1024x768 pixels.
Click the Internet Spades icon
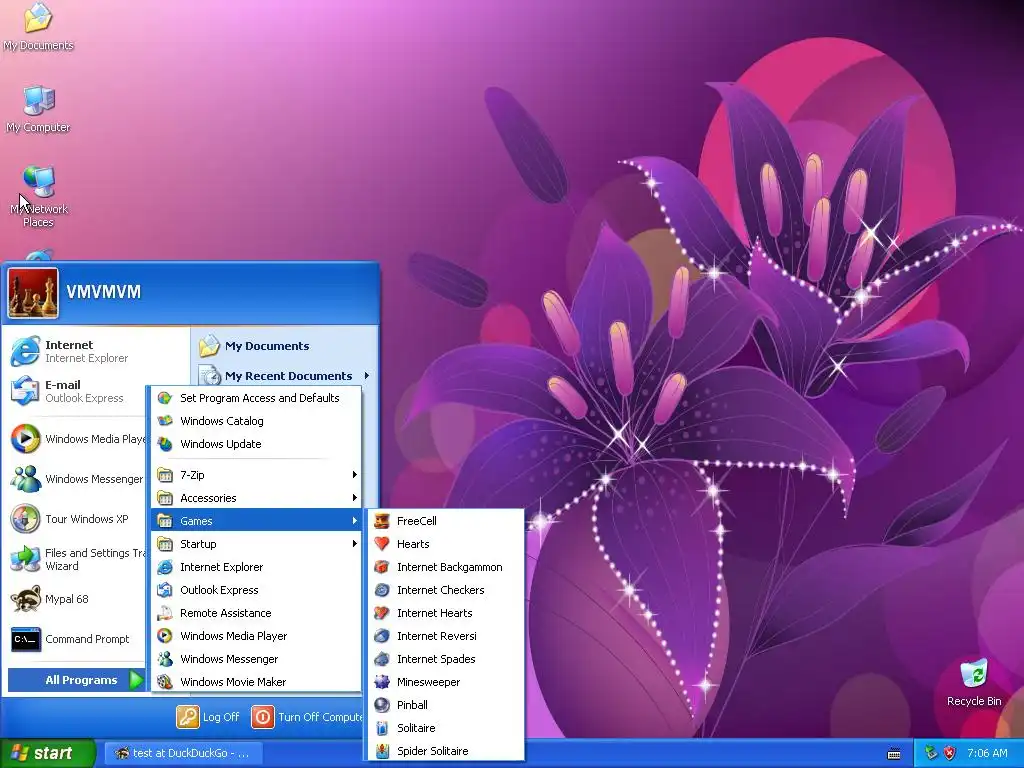click(x=382, y=659)
